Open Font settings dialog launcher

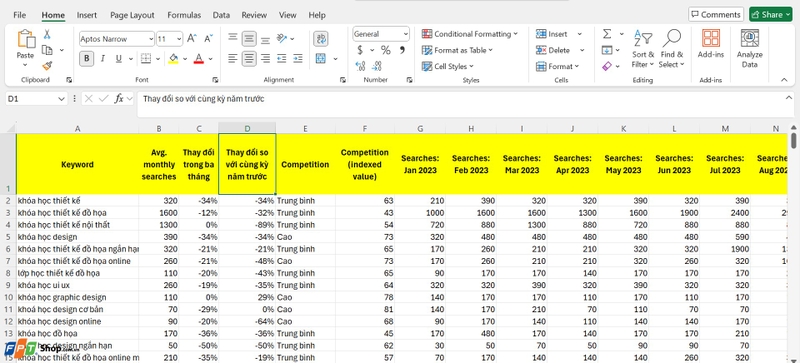215,80
